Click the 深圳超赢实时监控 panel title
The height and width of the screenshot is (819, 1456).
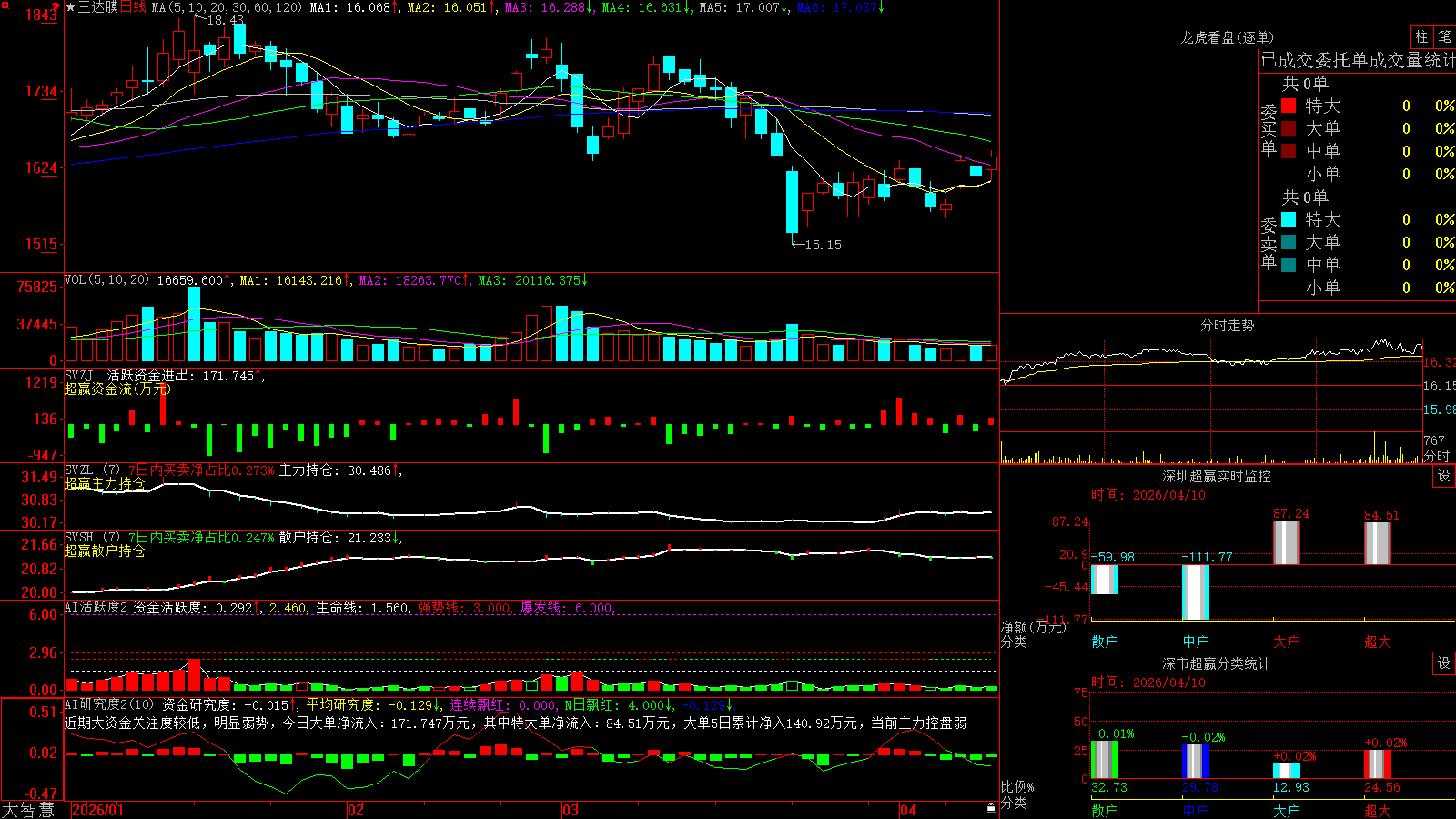click(x=1217, y=476)
